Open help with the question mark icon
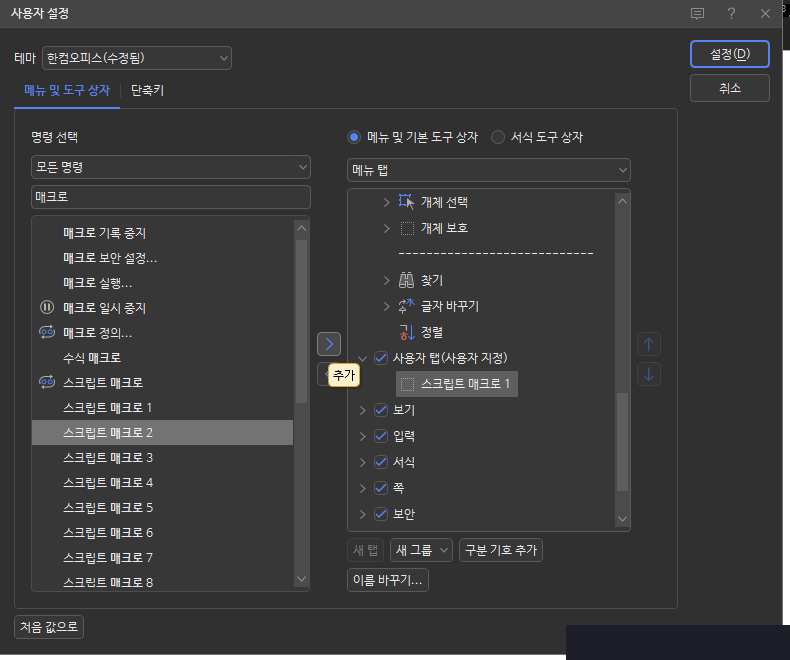790x660 pixels. (x=731, y=14)
